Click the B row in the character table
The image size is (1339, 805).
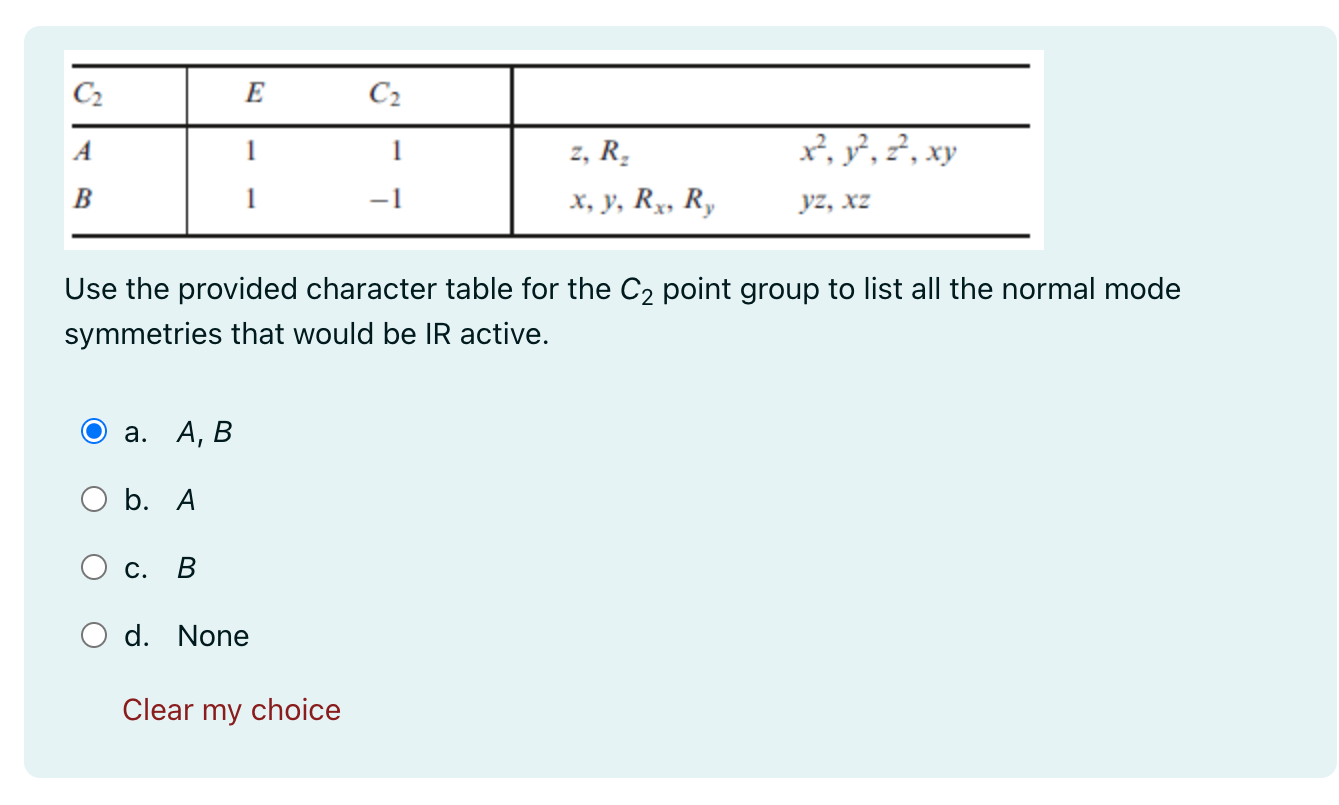[83, 199]
